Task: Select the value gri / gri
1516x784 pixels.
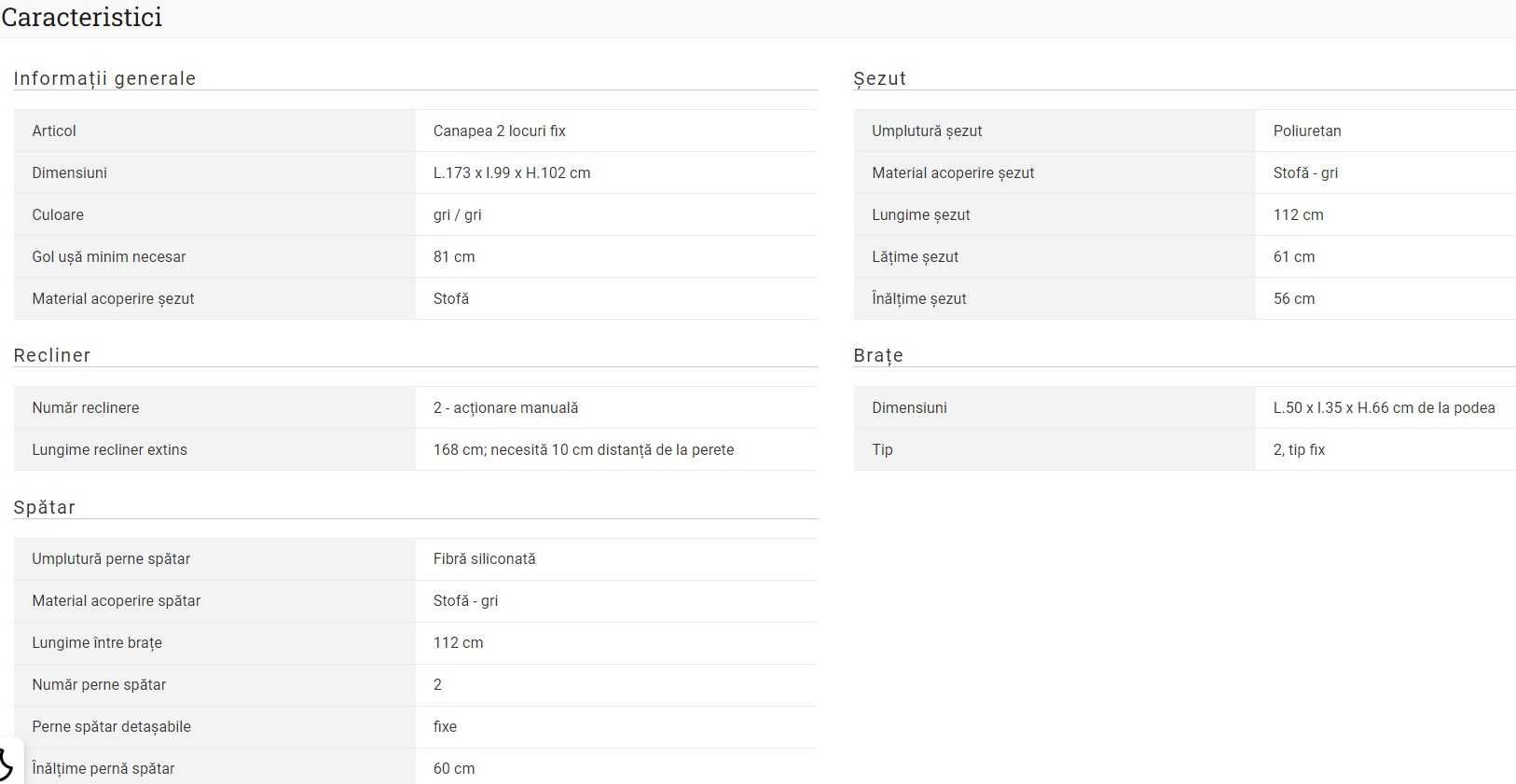Action: (457, 214)
